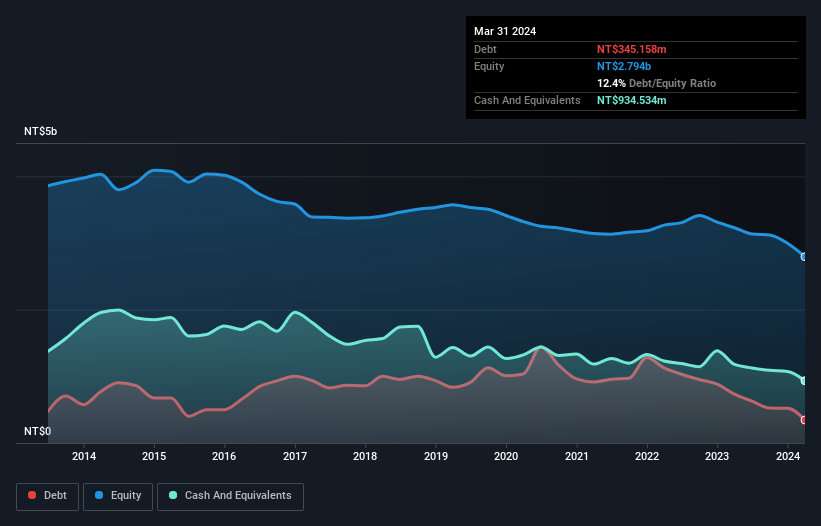Select the 2017 x-axis label
This screenshot has width=821, height=526.
tap(295, 457)
